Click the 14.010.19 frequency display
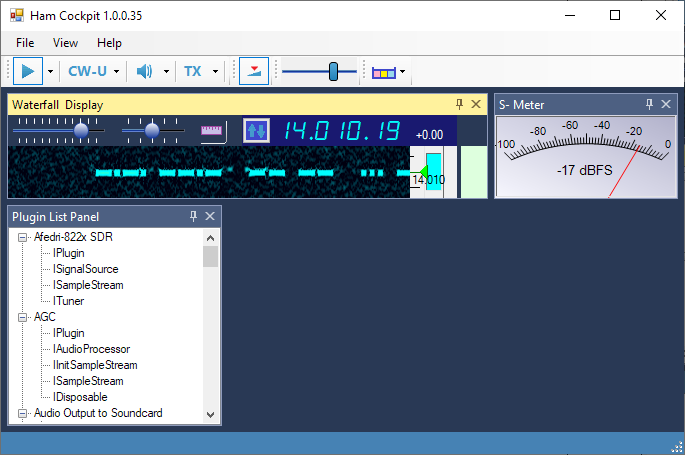Screen dimensions: 685x455 tap(341, 131)
